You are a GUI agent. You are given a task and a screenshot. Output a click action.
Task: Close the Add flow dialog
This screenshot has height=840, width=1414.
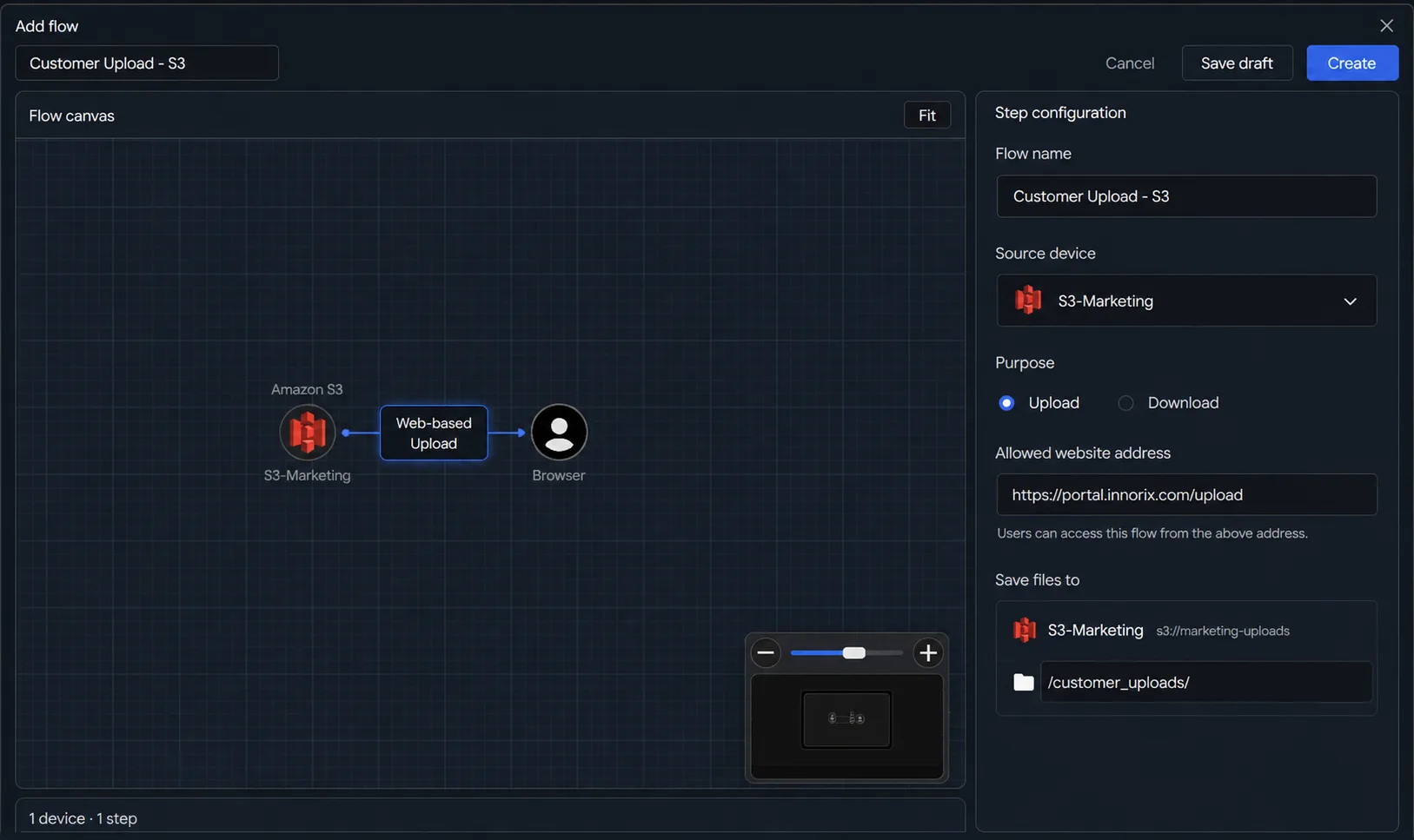pos(1386,26)
